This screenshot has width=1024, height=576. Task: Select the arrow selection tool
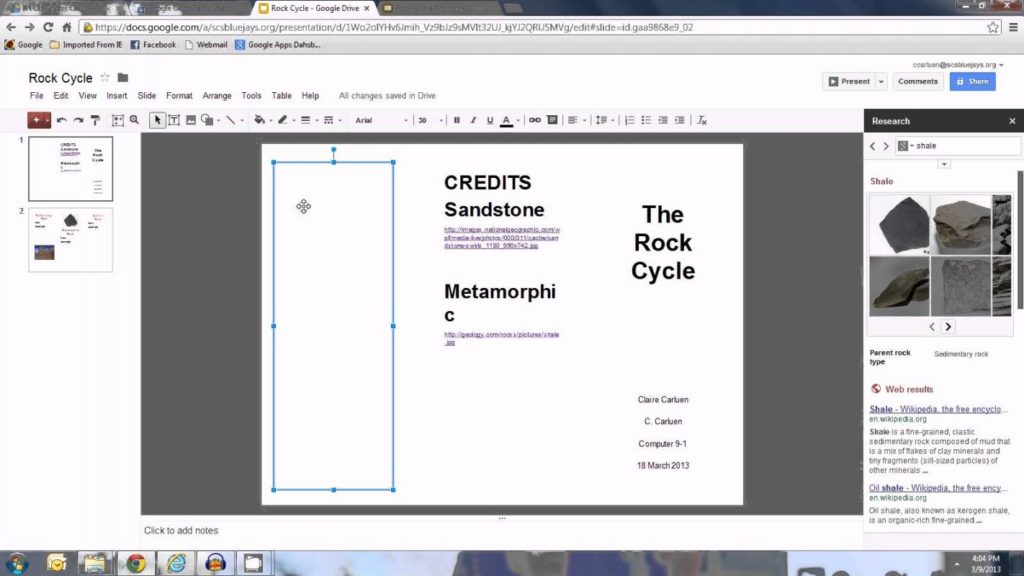point(156,119)
